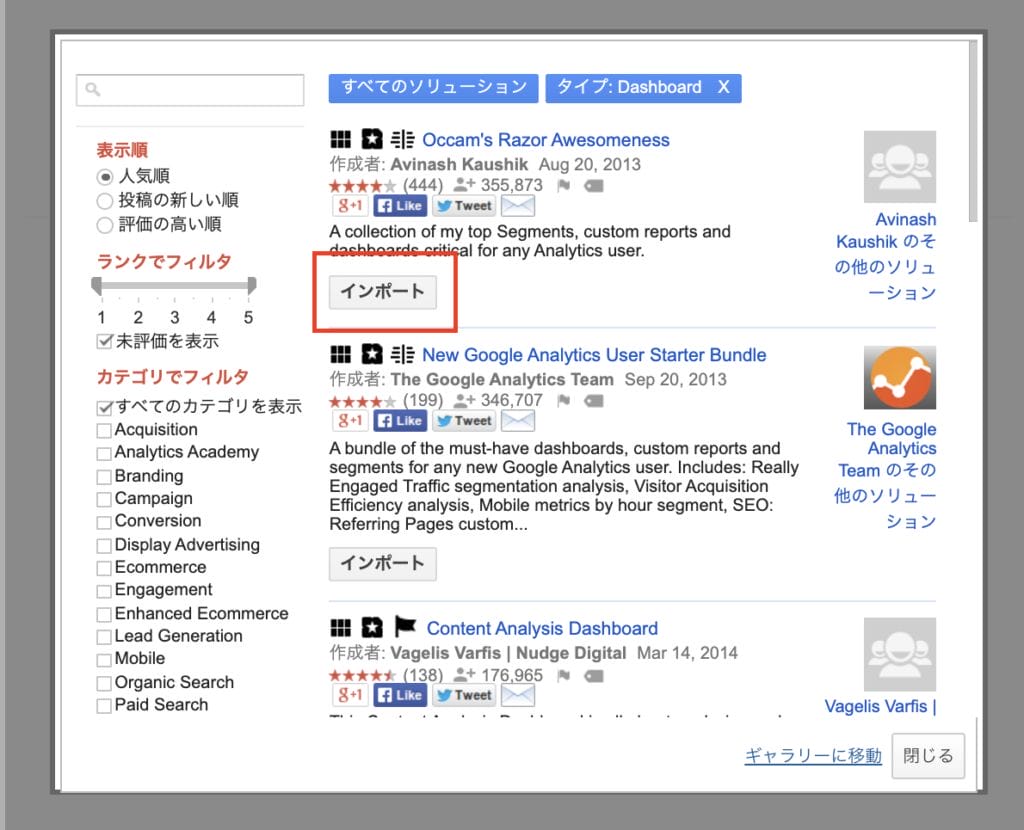
Task: Click the solution search input field
Action: (x=190, y=89)
